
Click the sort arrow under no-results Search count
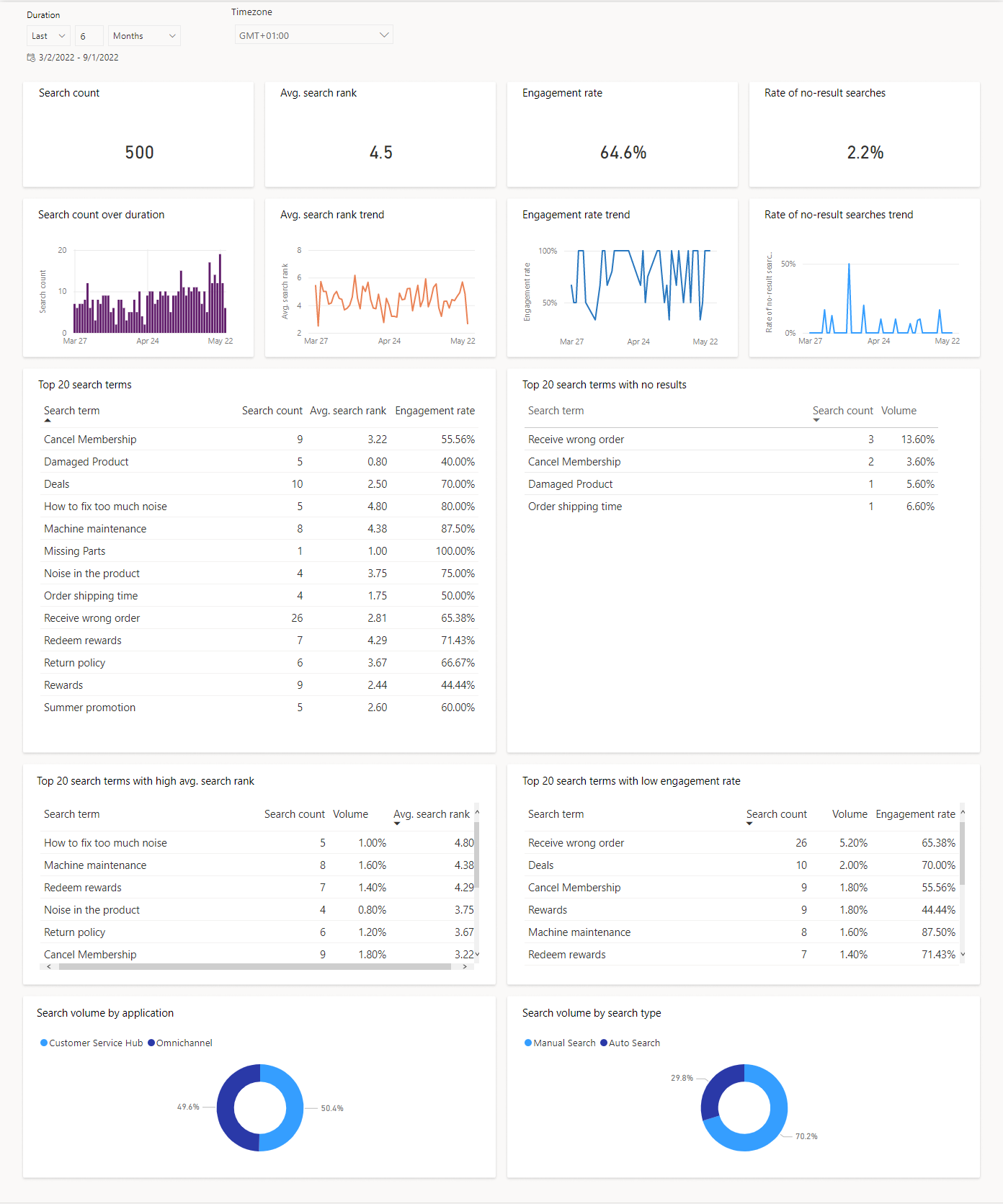[816, 420]
